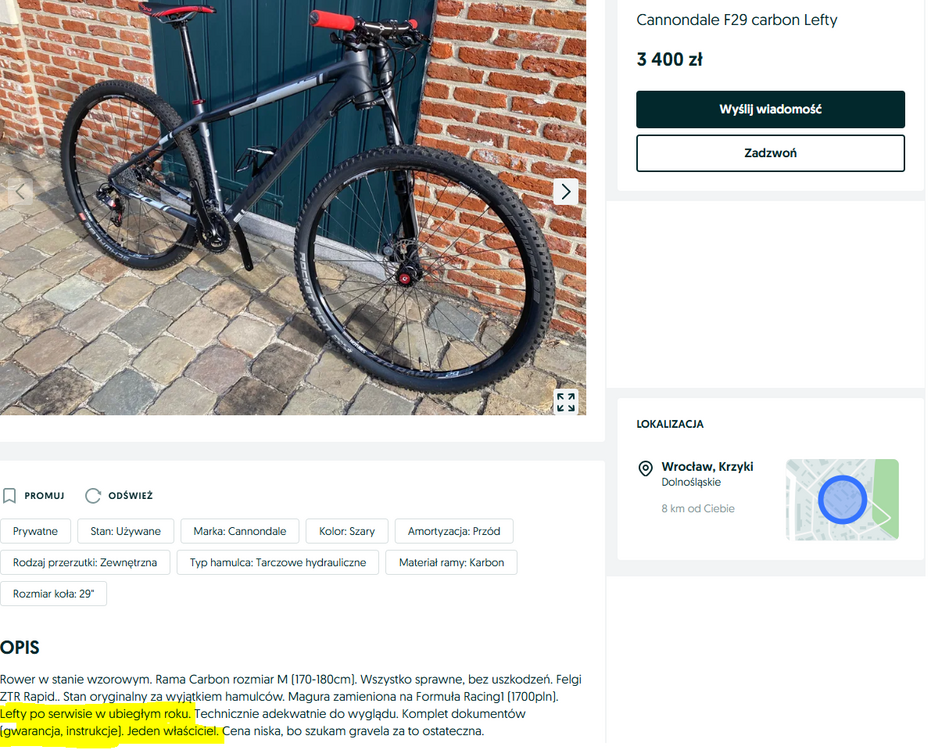This screenshot has width=931, height=750.
Task: Click the Prywatne listing tag
Action: [36, 531]
